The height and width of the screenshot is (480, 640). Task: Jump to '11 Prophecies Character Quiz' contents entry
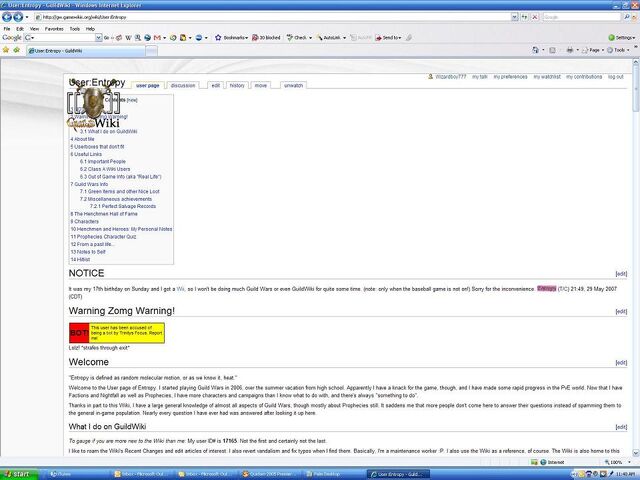[x=103, y=237]
